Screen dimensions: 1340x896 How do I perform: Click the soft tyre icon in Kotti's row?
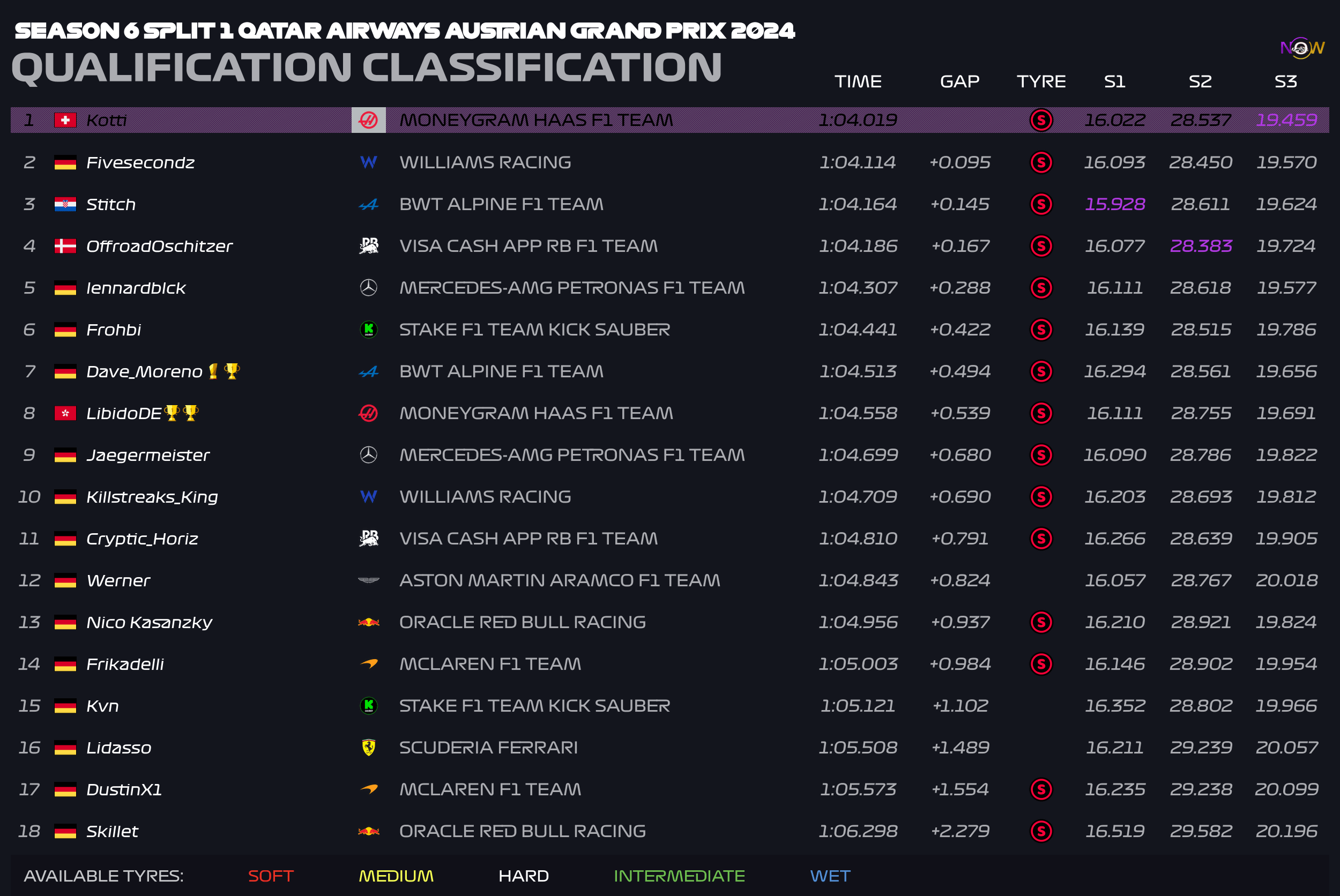tap(1041, 120)
